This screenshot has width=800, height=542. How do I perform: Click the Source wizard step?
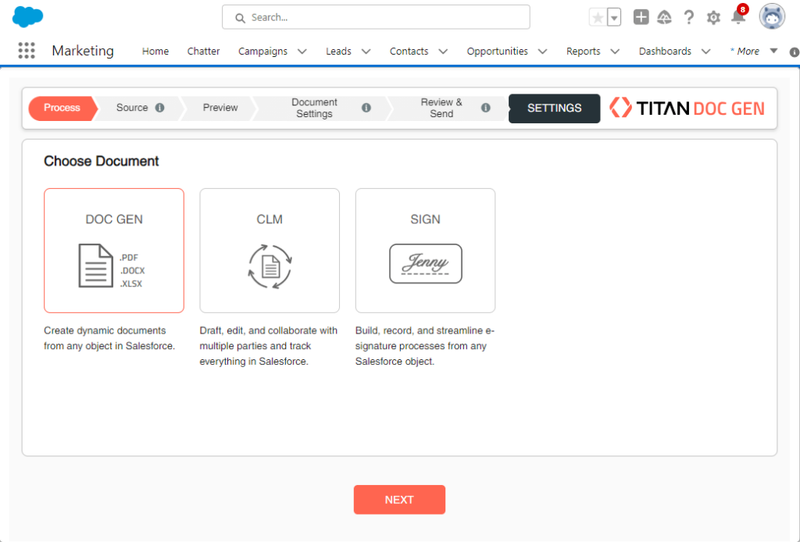(x=132, y=108)
